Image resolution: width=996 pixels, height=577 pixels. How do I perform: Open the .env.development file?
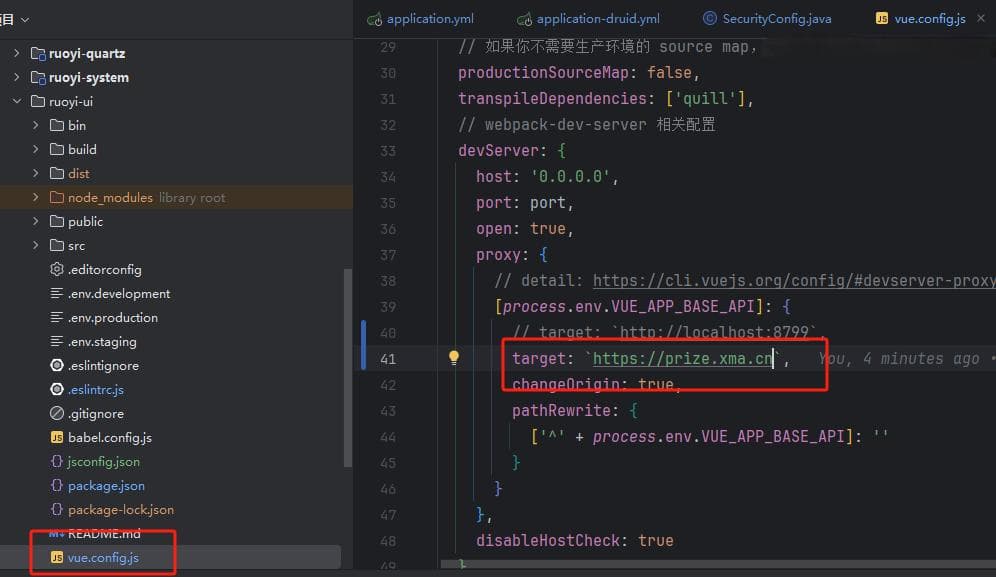tap(119, 294)
